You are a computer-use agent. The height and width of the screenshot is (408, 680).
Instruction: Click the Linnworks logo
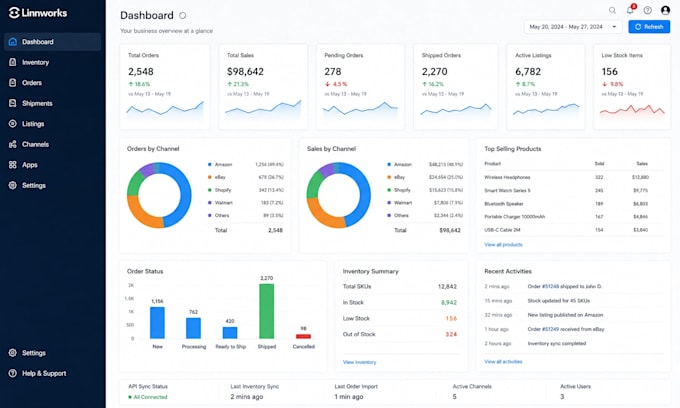[38, 13]
